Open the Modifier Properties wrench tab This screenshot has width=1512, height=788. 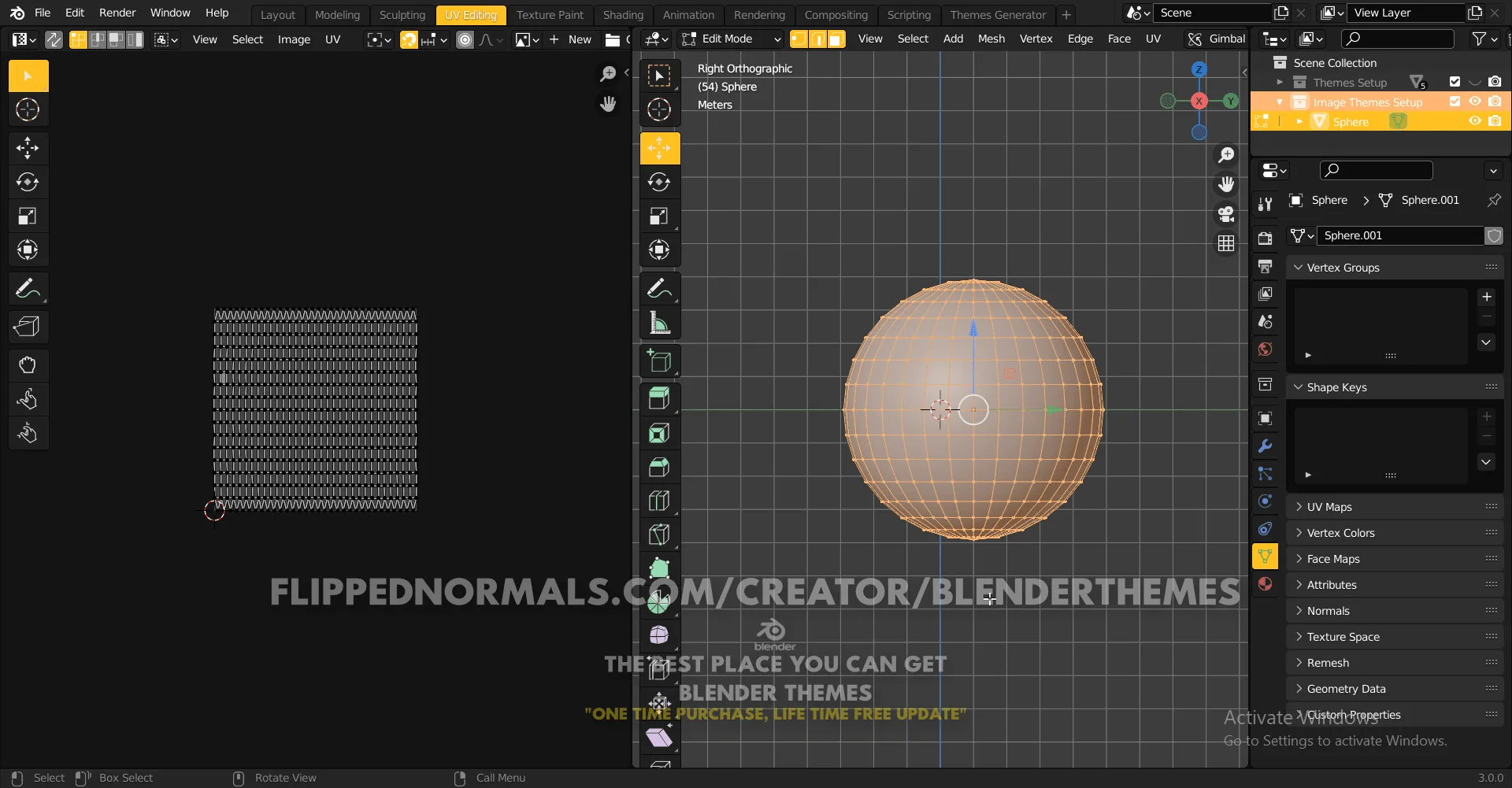pos(1266,446)
